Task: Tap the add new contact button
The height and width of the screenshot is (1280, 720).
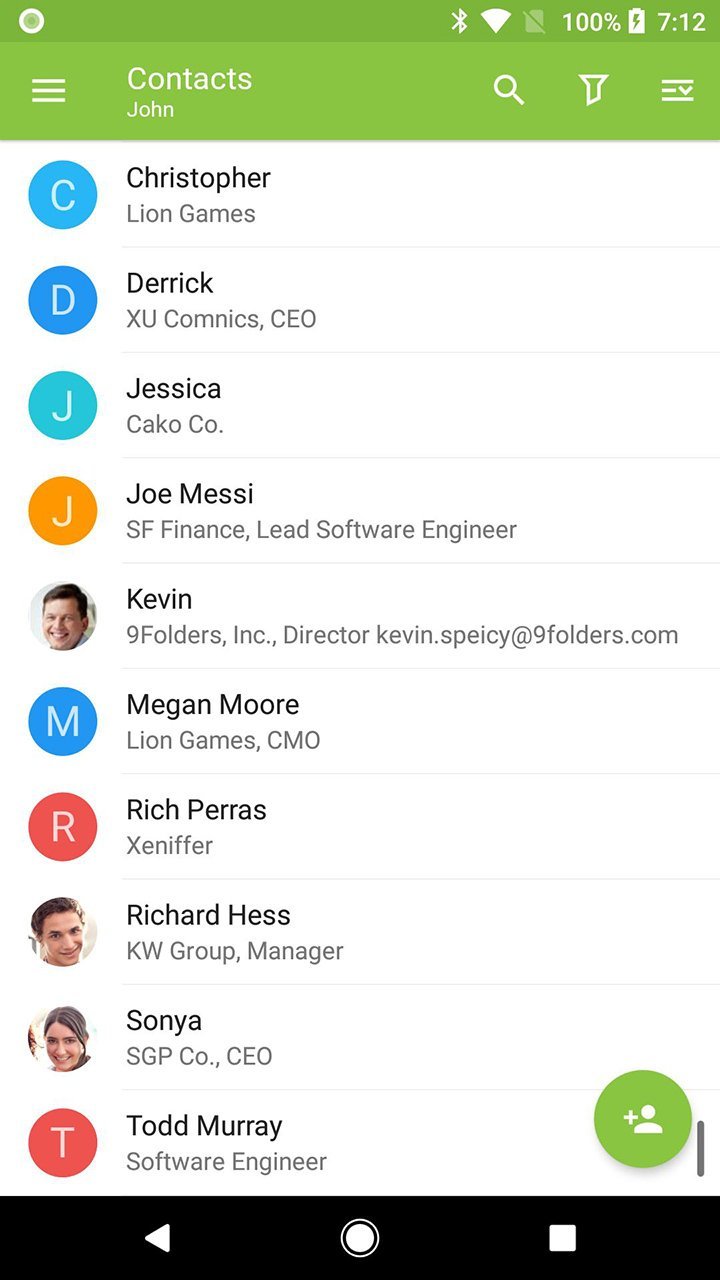Action: 642,1119
